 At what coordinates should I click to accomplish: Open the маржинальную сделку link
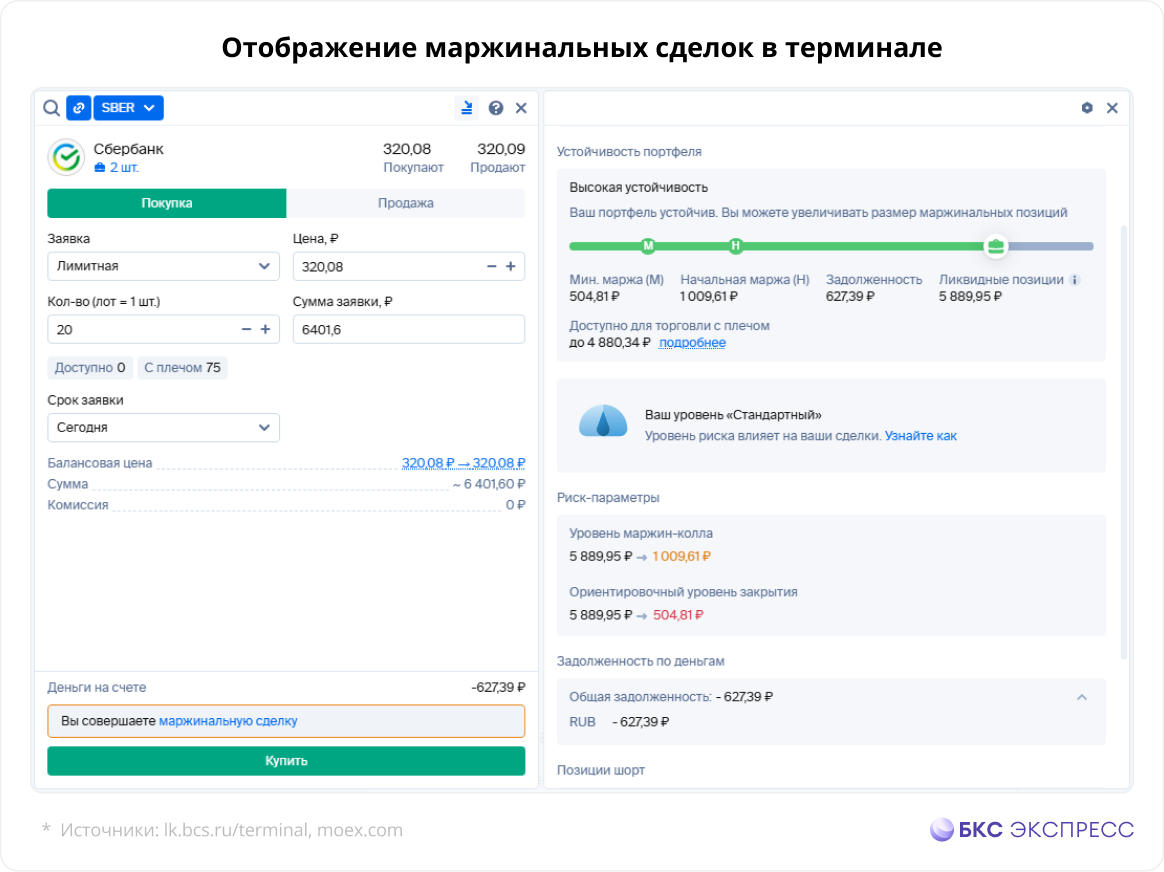228,721
